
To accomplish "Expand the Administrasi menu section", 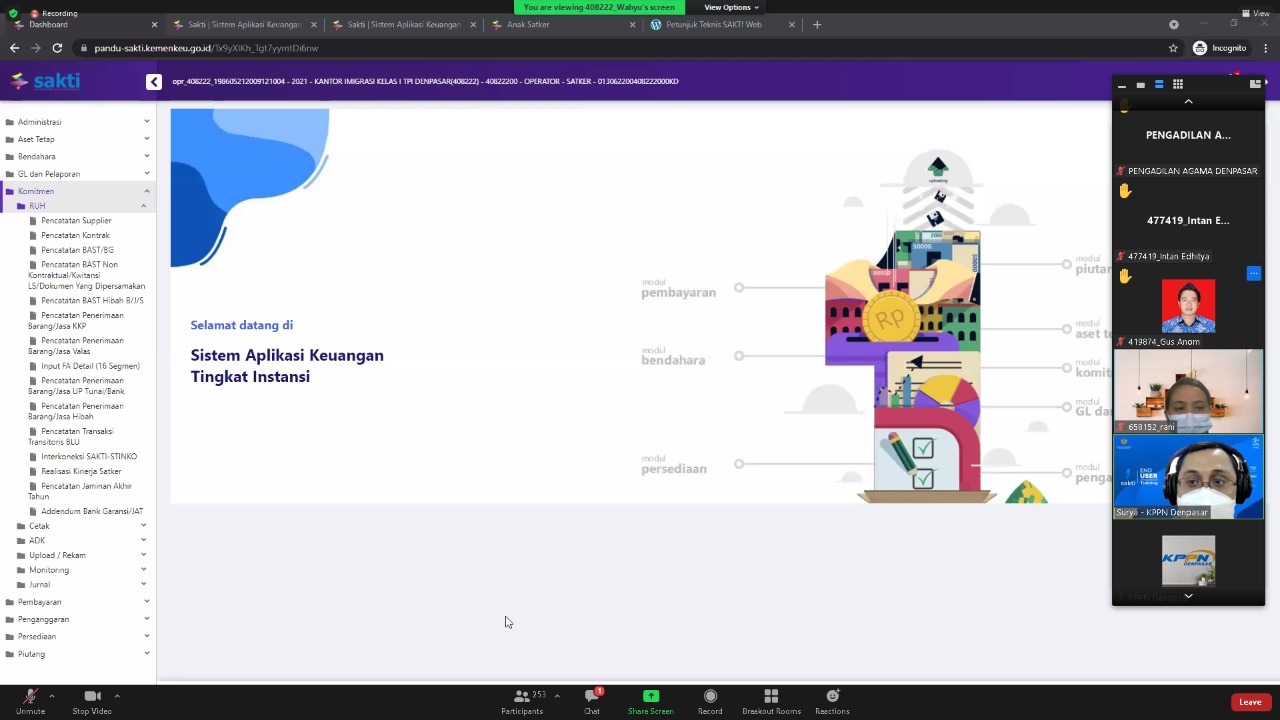I will [40, 122].
